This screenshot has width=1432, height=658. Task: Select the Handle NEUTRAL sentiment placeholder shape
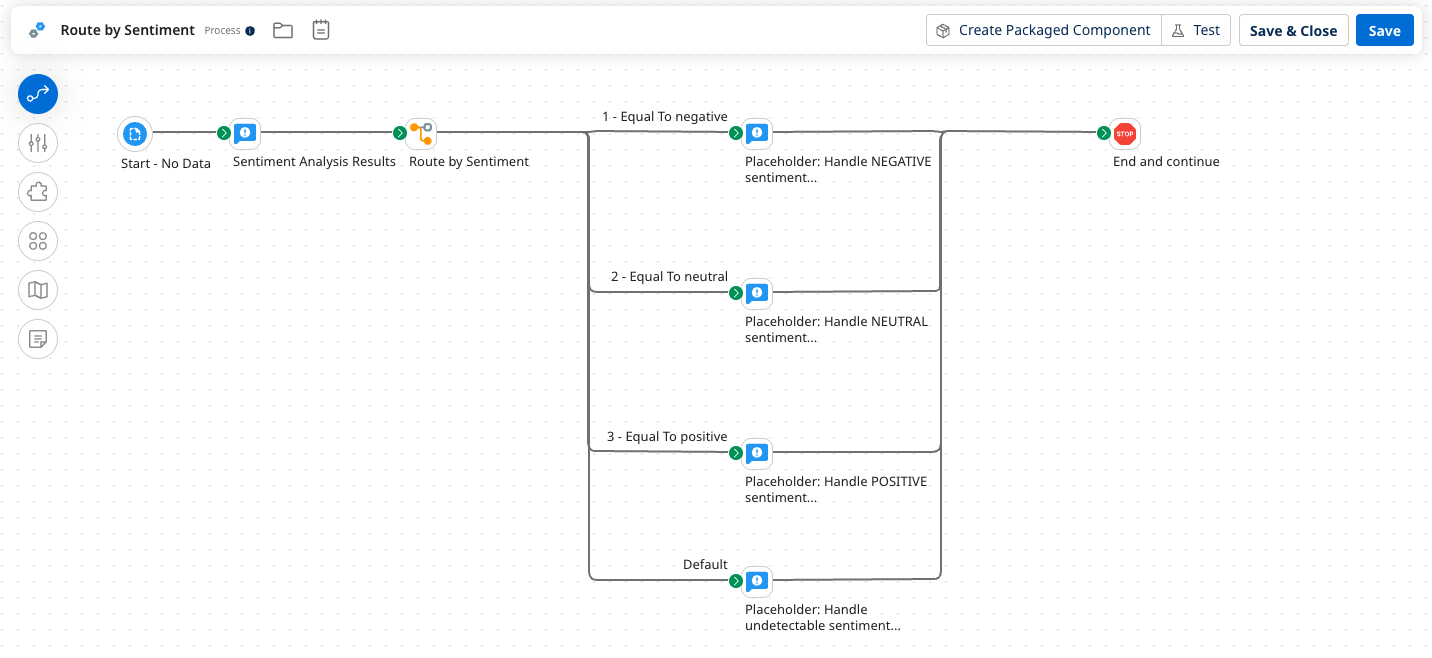757,293
